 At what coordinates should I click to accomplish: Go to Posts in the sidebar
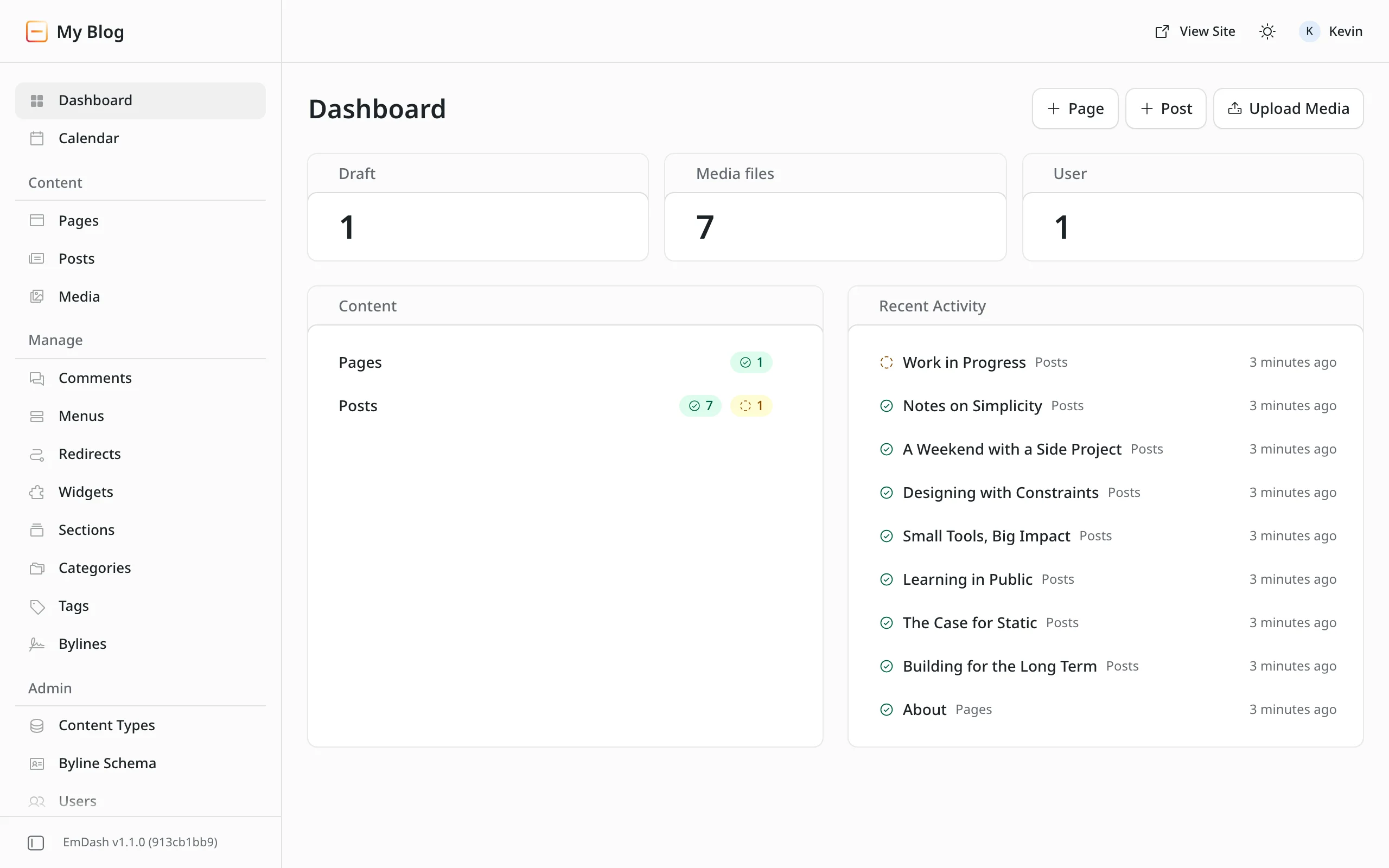point(141,258)
